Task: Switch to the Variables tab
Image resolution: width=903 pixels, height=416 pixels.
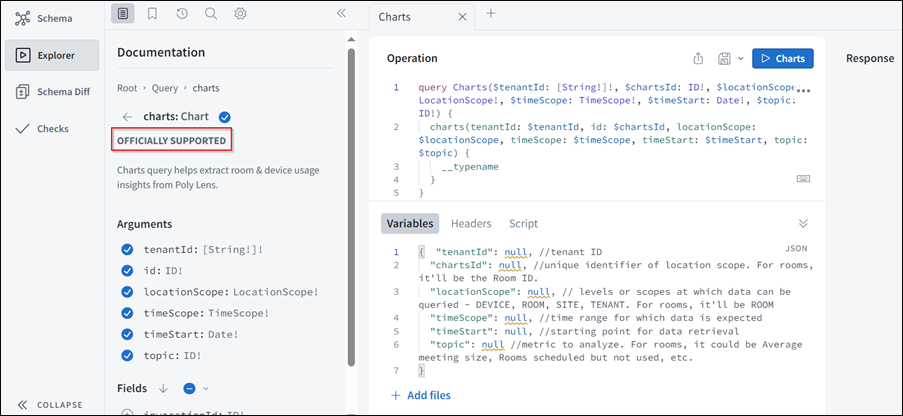Action: point(409,224)
